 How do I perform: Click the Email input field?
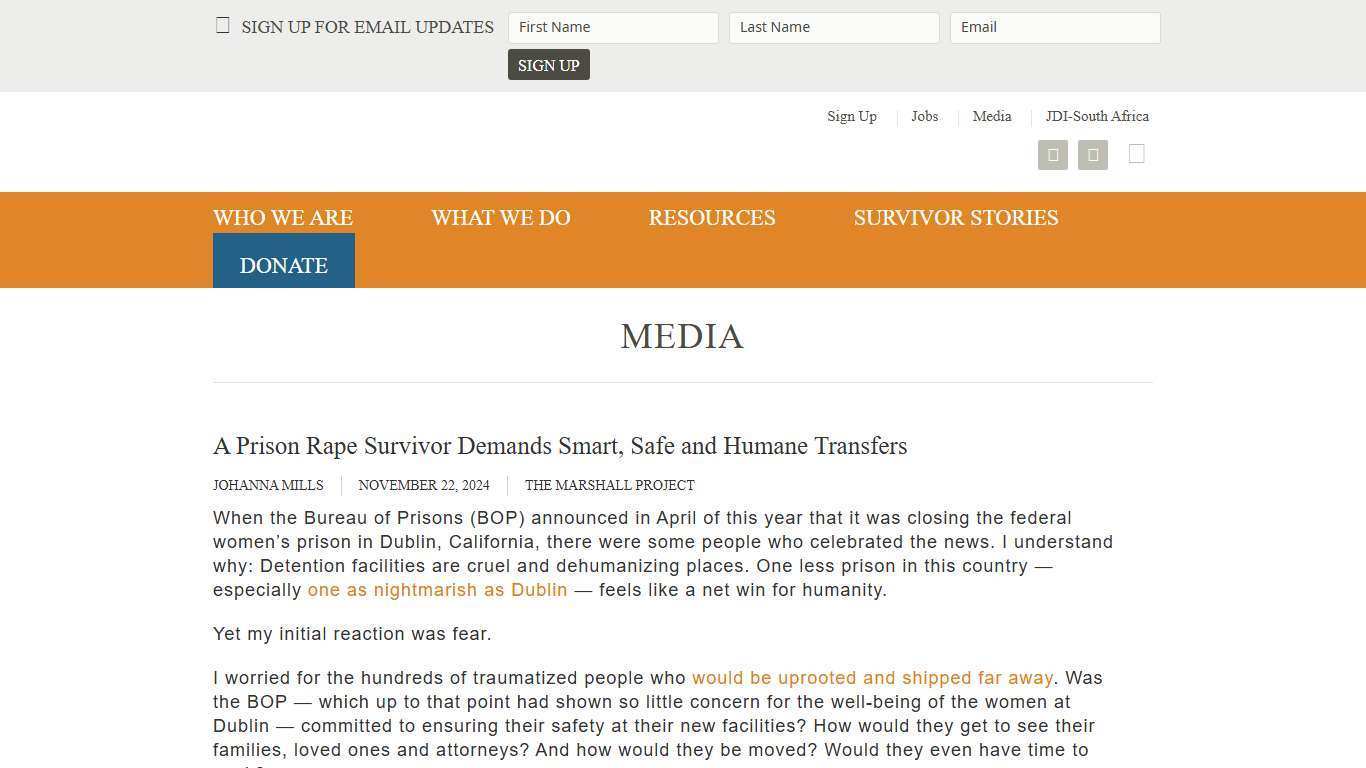click(x=1055, y=27)
